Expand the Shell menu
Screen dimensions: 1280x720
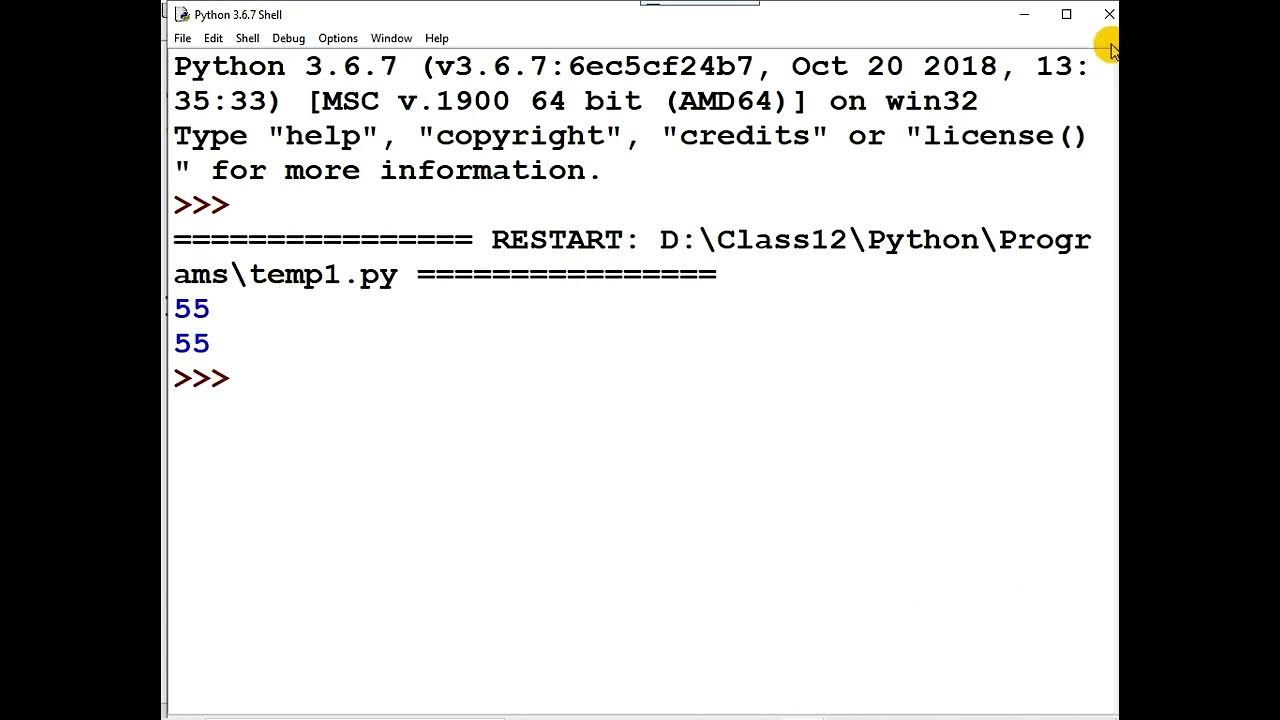247,38
